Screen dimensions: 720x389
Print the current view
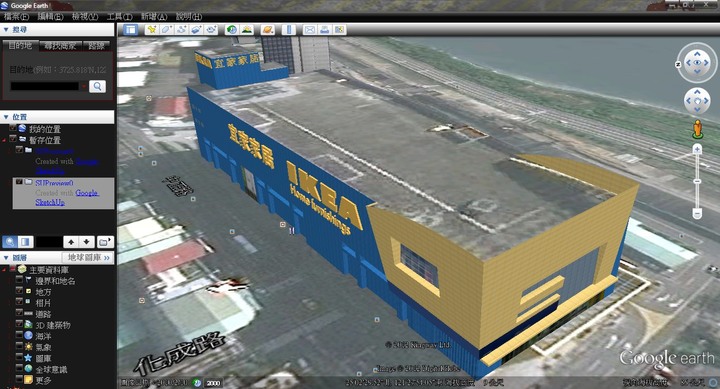[x=325, y=30]
